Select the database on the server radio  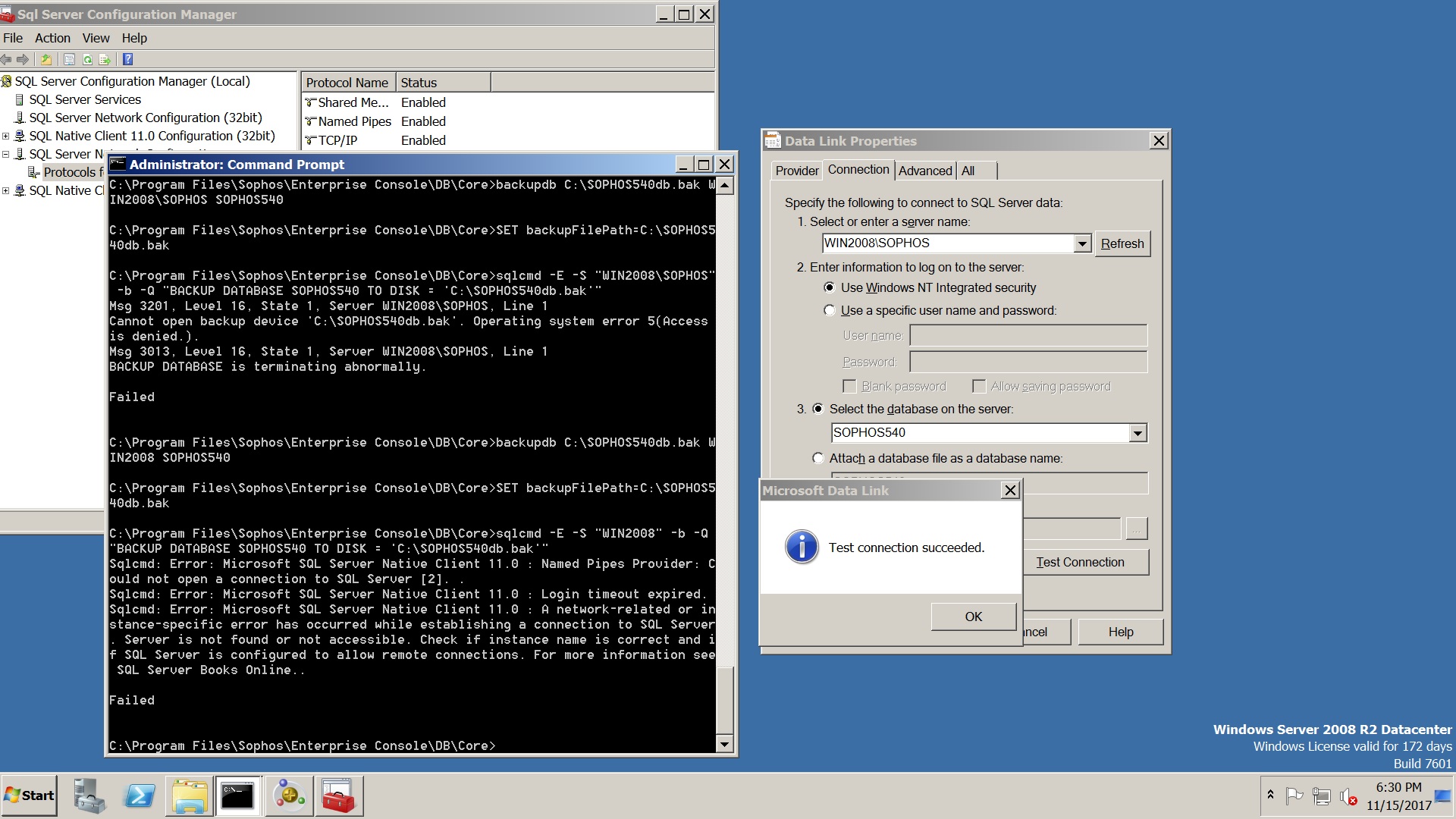[817, 409]
